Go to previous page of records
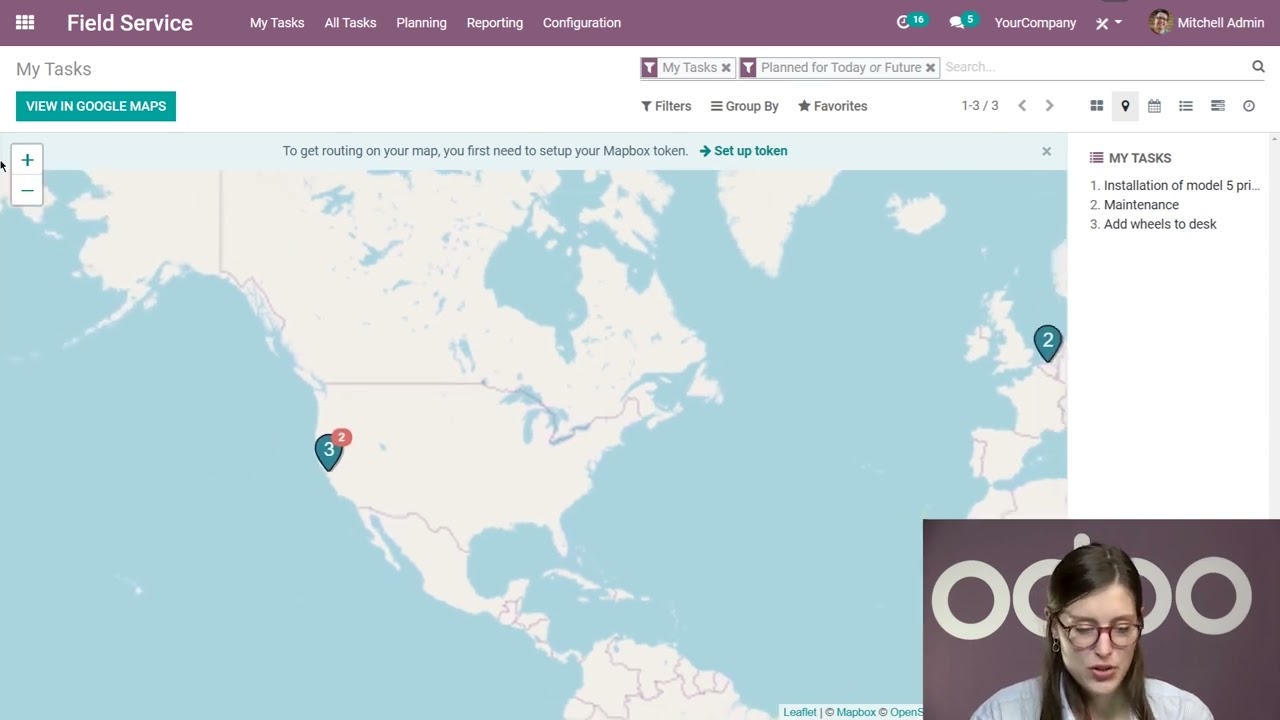Viewport: 1280px width, 720px height. (1022, 106)
